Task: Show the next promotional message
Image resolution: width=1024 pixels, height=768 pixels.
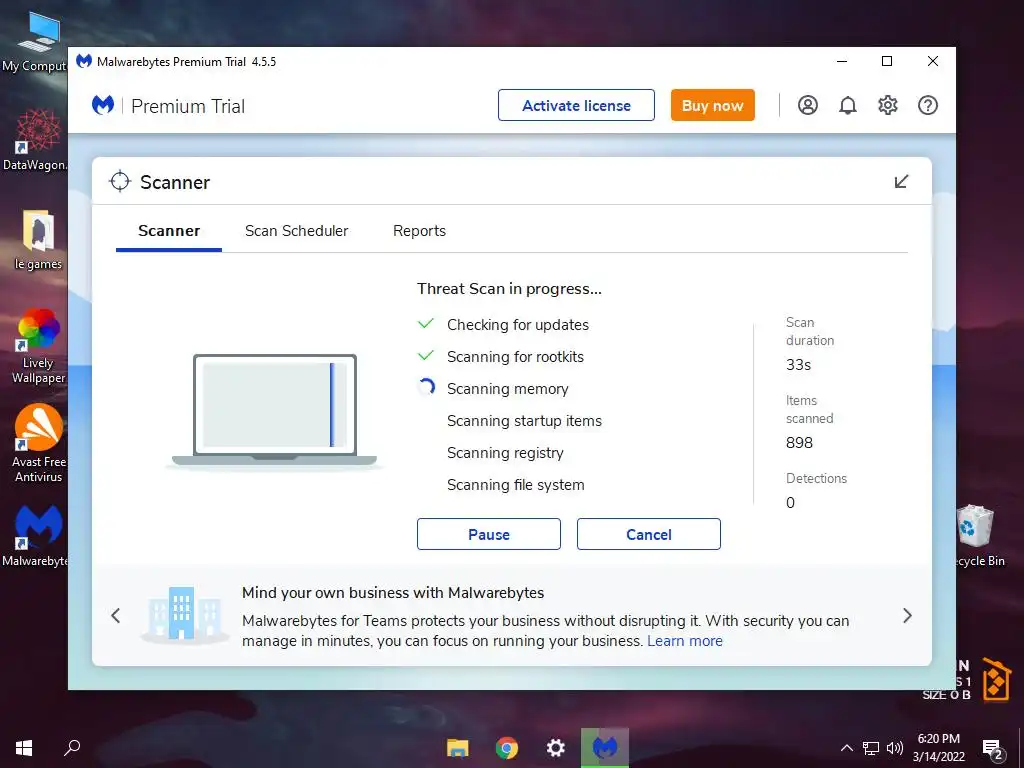Action: click(x=907, y=615)
